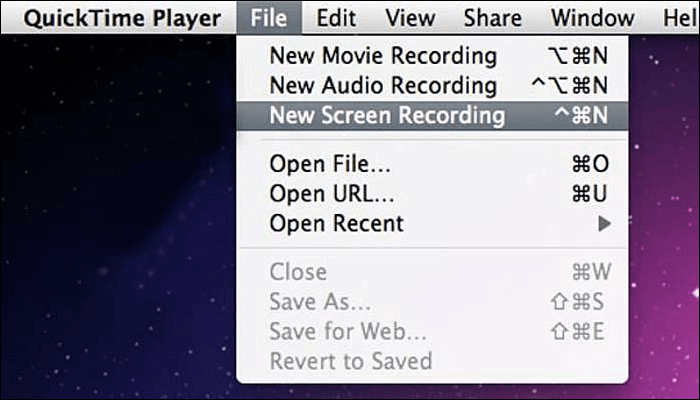Expand the Open Recent submenu arrow

604,224
